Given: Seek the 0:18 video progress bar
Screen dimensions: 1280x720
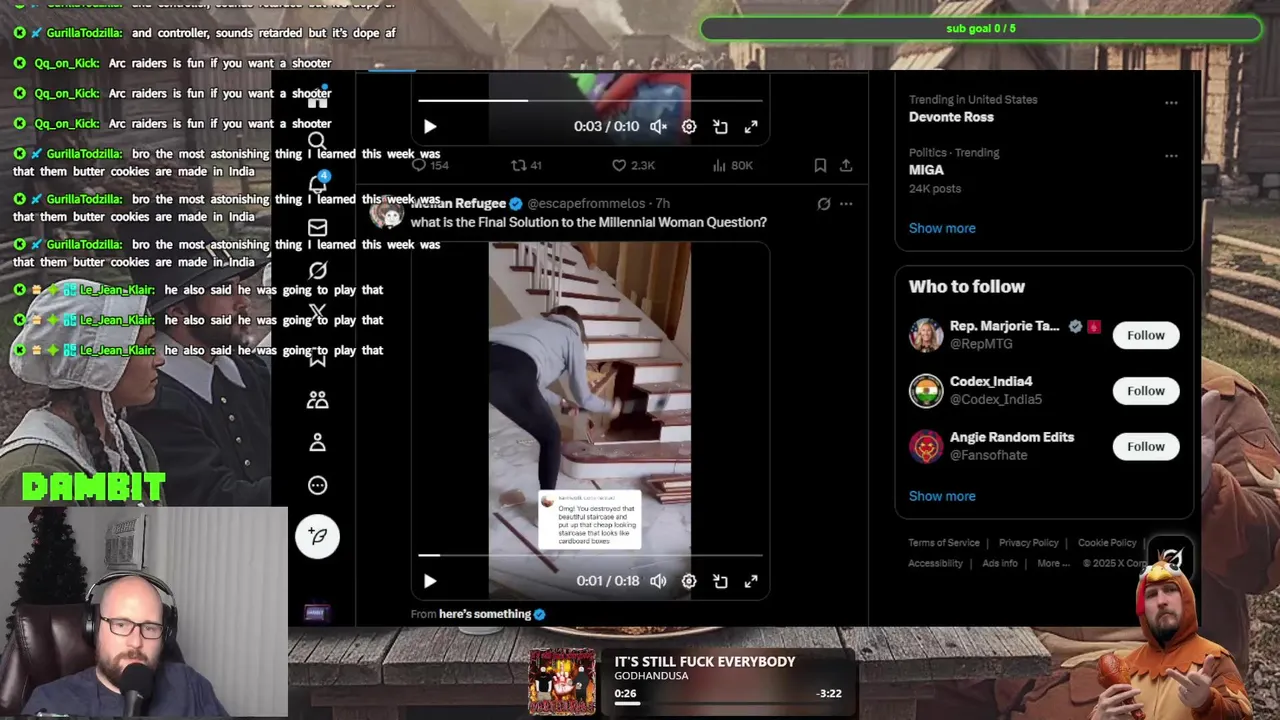Looking at the screenshot, I should 590,555.
